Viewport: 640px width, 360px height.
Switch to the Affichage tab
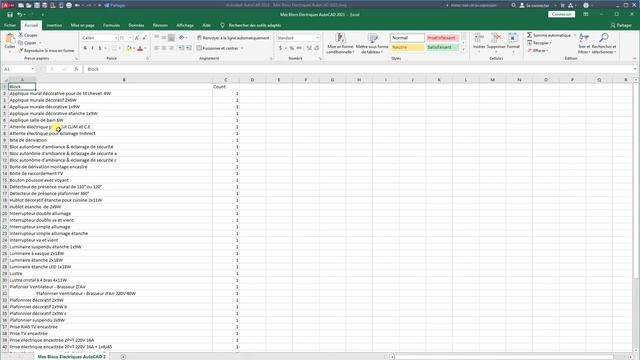click(185, 25)
